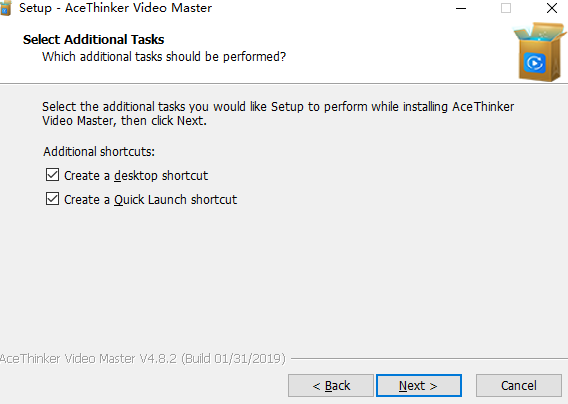Click the 'Create a desktop shortcut' label text
The width and height of the screenshot is (568, 404).
coord(136,176)
